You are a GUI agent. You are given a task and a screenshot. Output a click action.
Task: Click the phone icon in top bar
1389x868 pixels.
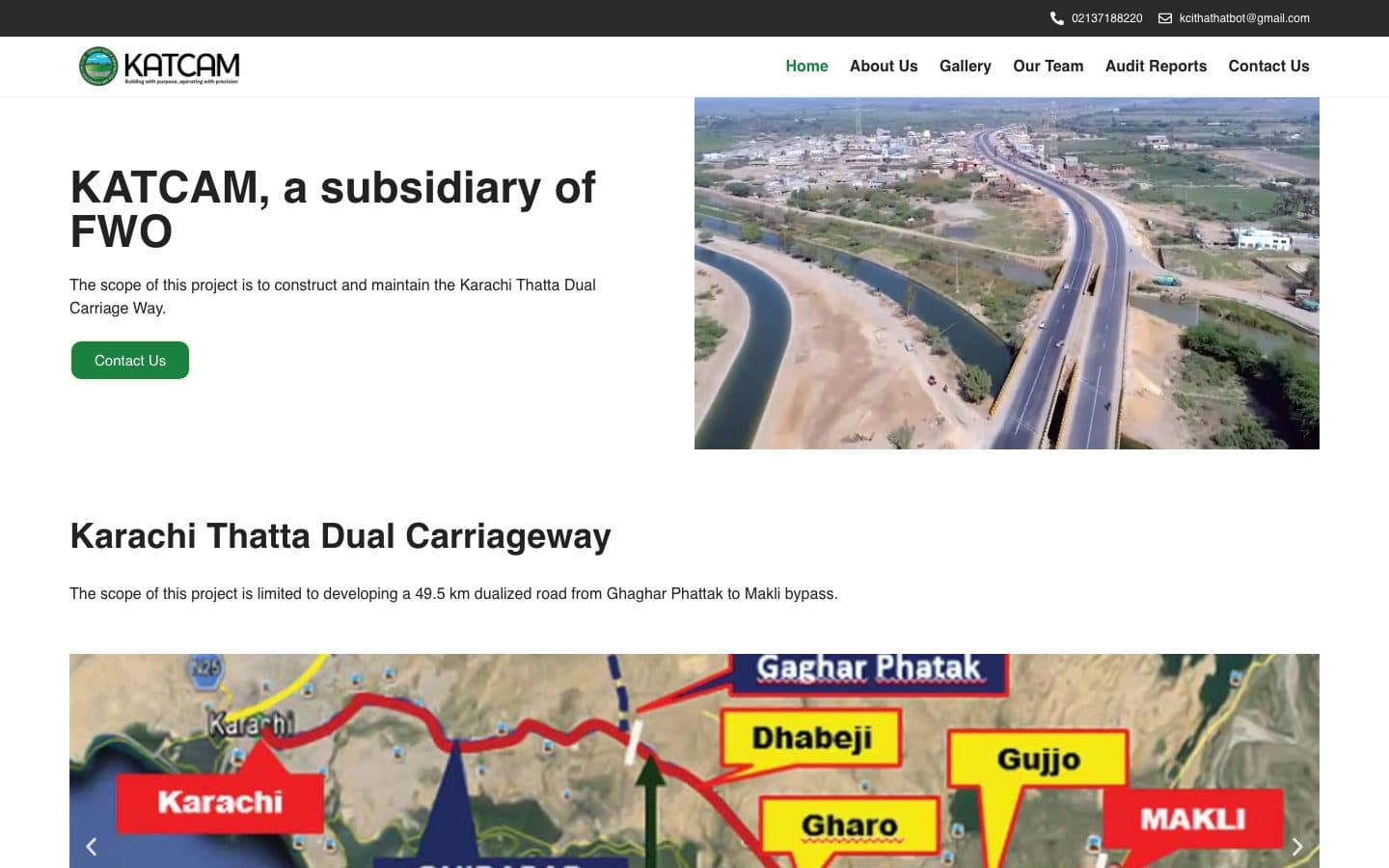tap(1057, 18)
